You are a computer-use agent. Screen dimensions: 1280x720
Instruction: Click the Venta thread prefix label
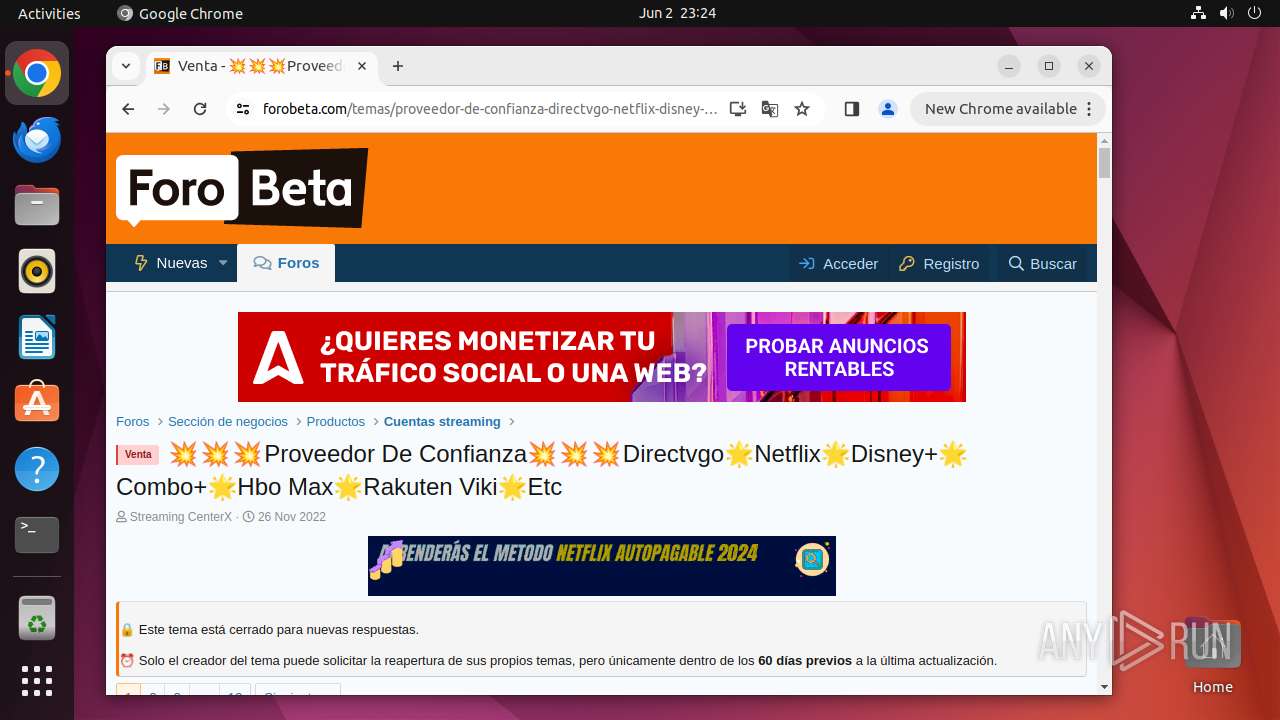click(138, 455)
